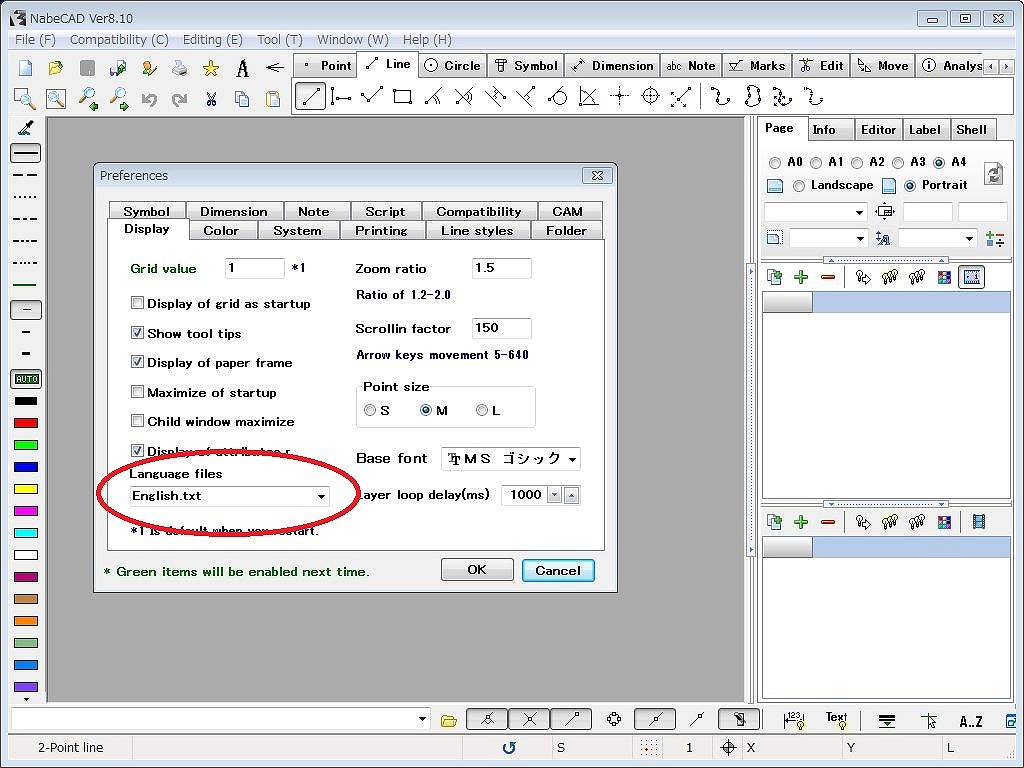This screenshot has width=1024, height=768.
Task: Click the rotate arrow icon in status bar
Action: pos(509,748)
